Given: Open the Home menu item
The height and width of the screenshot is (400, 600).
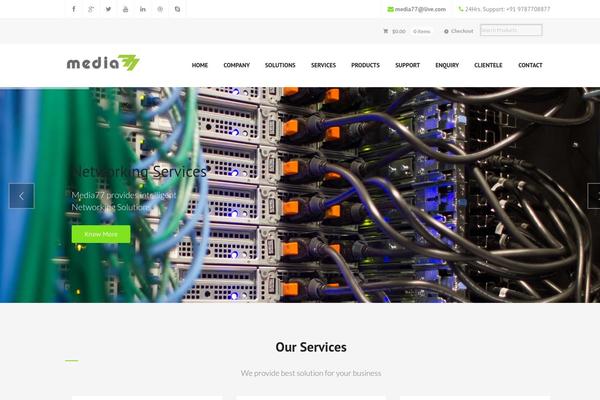Looking at the screenshot, I should [x=200, y=65].
